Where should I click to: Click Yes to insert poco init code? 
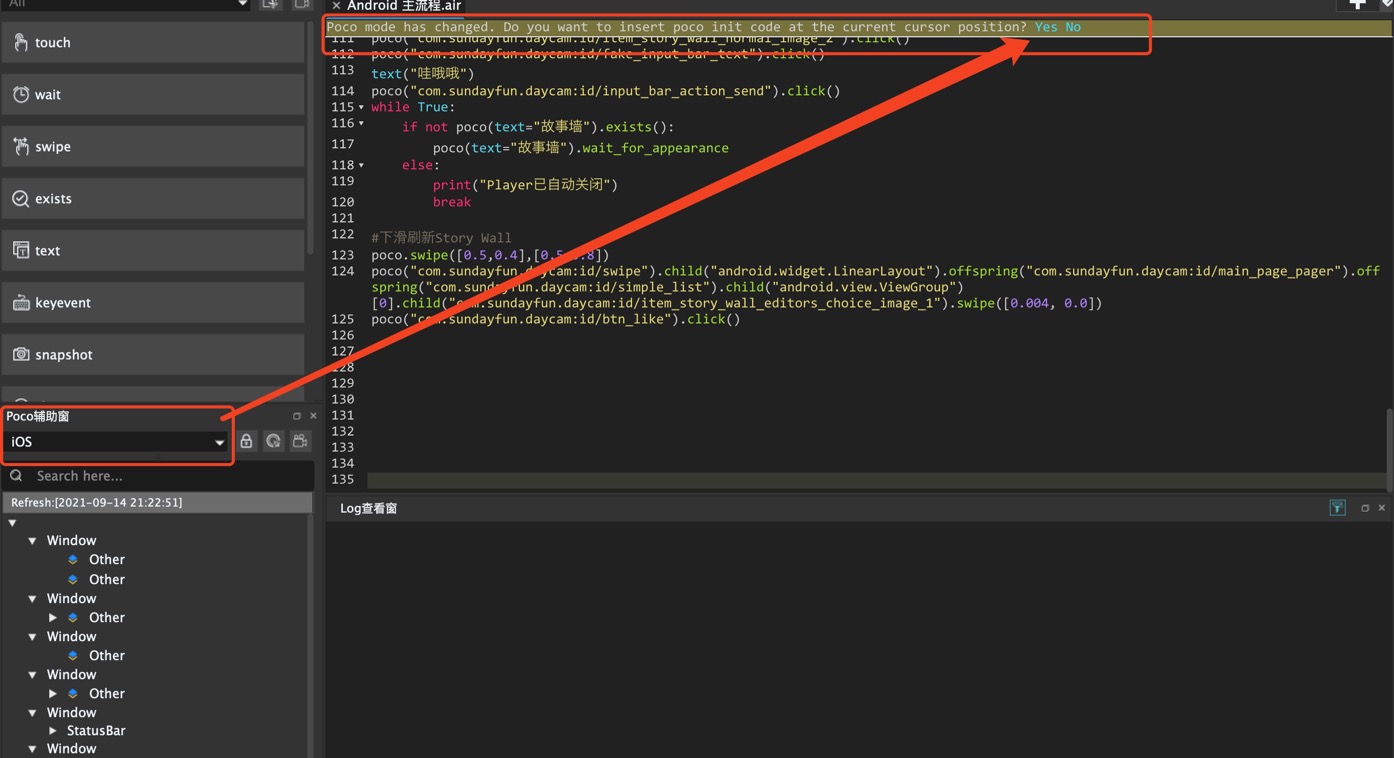coord(1046,27)
